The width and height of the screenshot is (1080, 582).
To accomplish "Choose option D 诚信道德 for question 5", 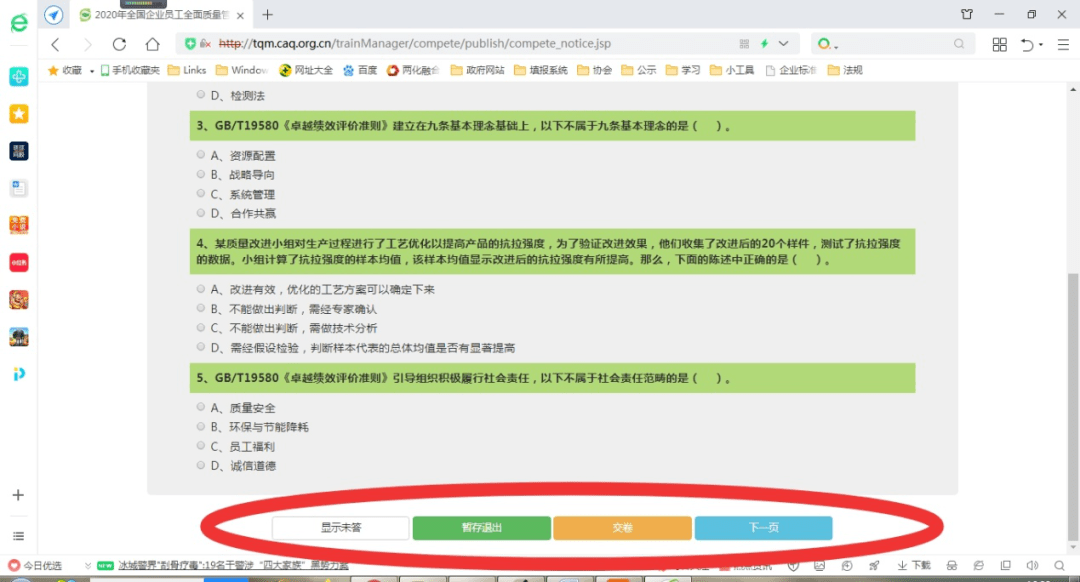I will 202,465.
